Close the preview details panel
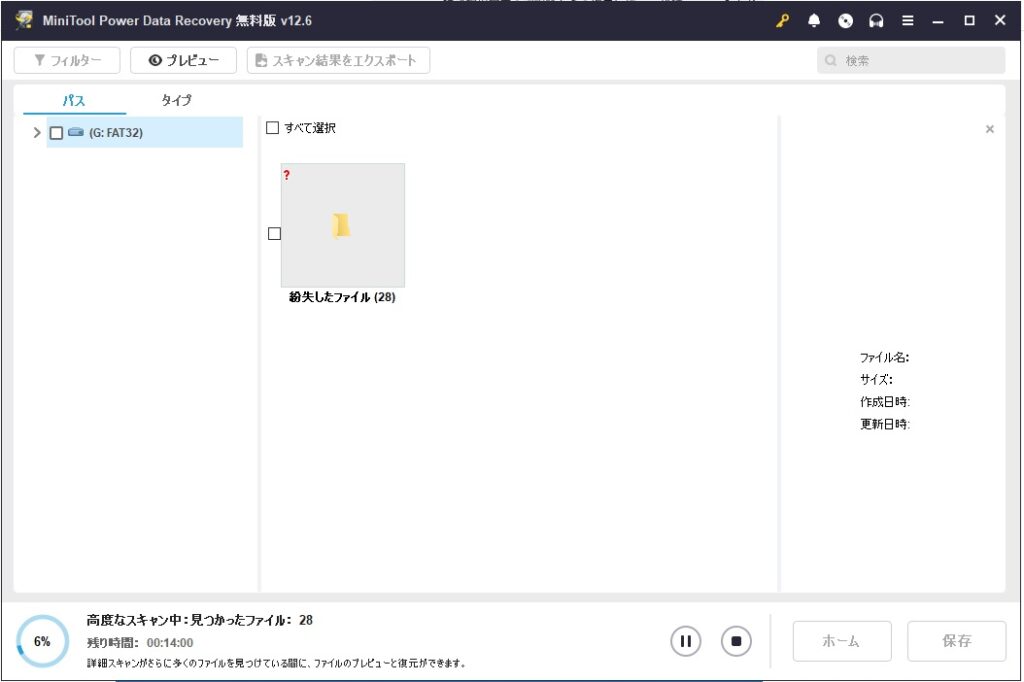 tap(990, 129)
